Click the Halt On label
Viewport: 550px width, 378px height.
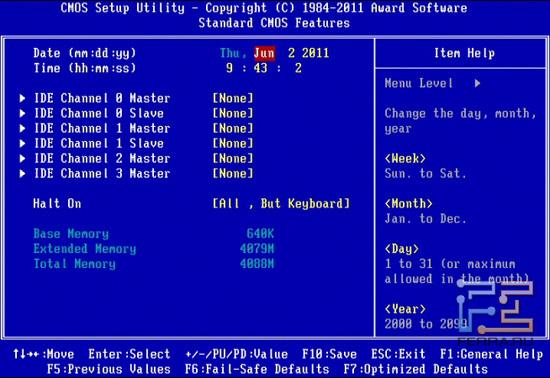[x=57, y=204]
